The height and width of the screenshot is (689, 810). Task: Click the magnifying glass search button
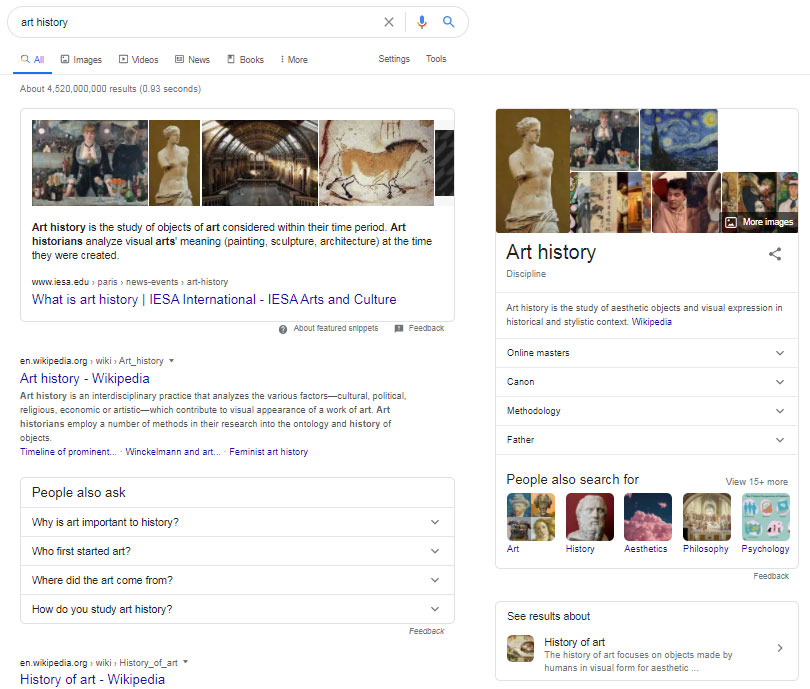click(449, 22)
